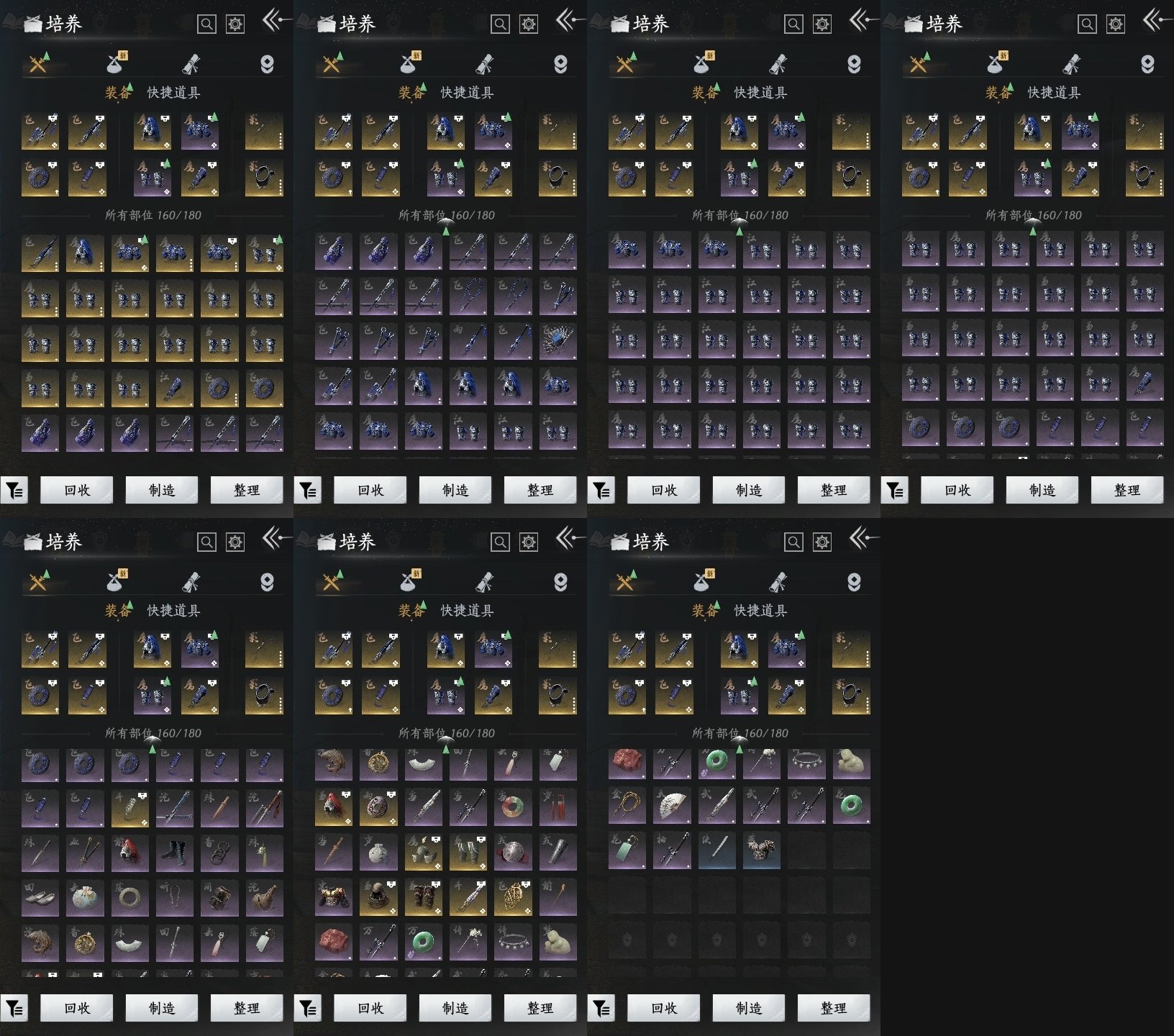Viewport: 1174px width, 1036px height.
Task: Collapse the top-right panel using double-arrow icon
Action: [x=1154, y=20]
